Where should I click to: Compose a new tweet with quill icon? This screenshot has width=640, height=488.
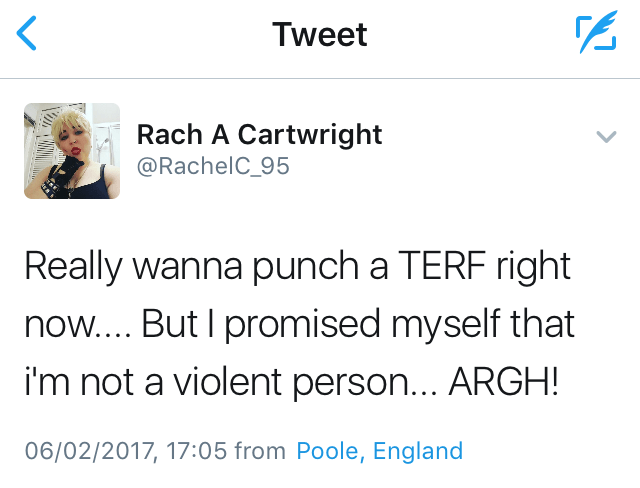pos(596,35)
